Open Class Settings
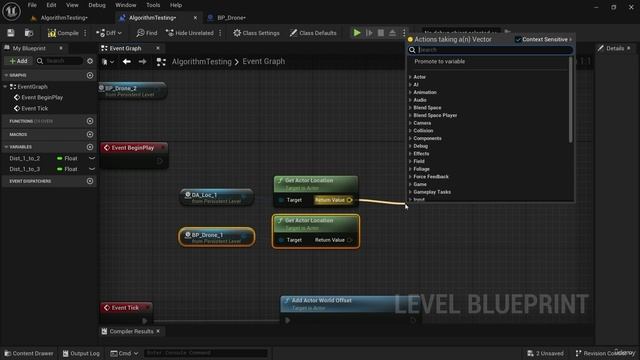The image size is (640, 360). click(256, 33)
